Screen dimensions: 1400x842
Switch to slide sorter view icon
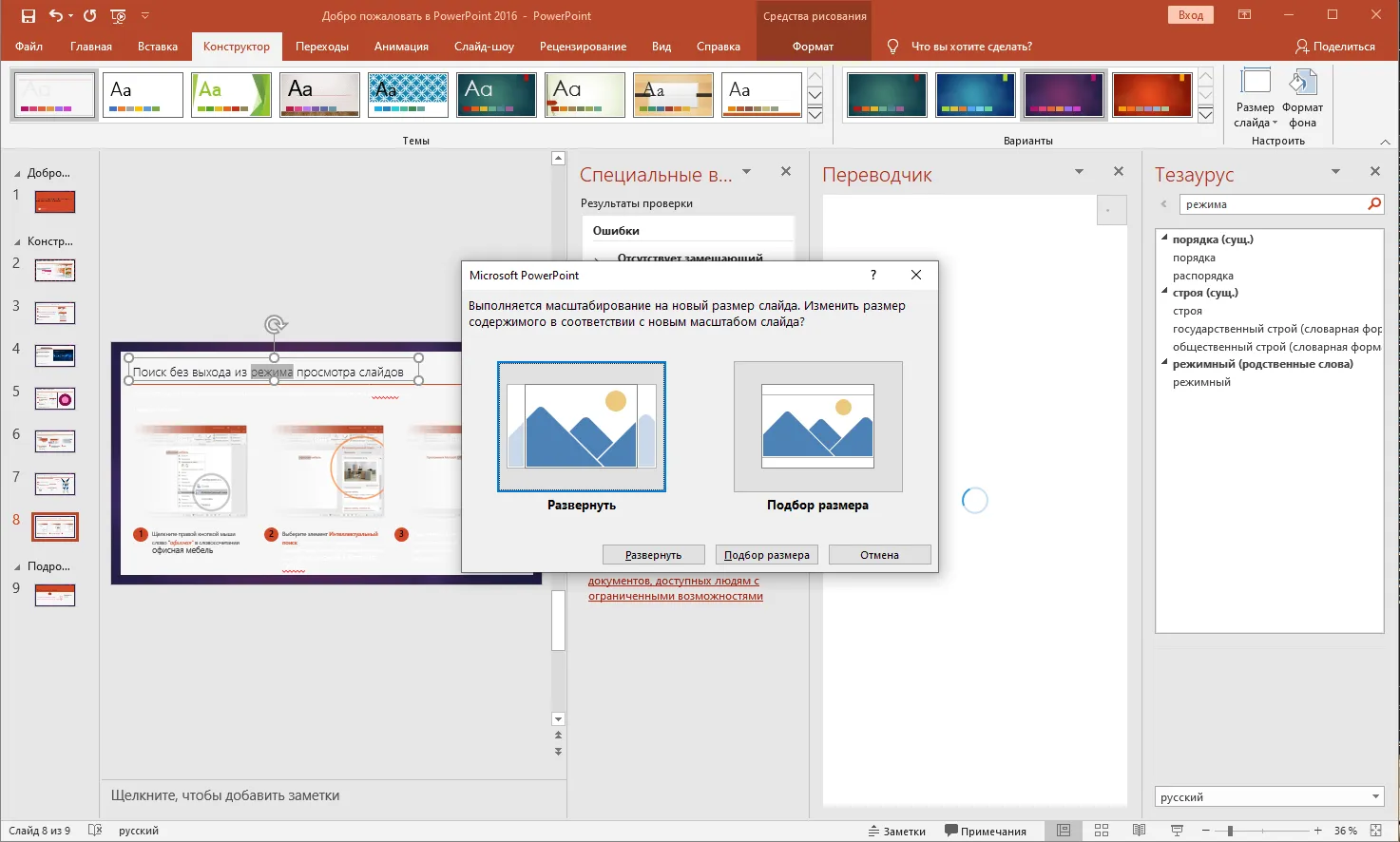tap(1102, 831)
